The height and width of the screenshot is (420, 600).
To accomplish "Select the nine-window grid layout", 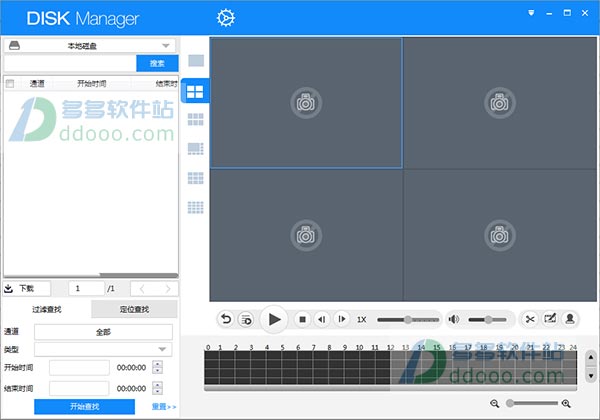I will [x=196, y=178].
